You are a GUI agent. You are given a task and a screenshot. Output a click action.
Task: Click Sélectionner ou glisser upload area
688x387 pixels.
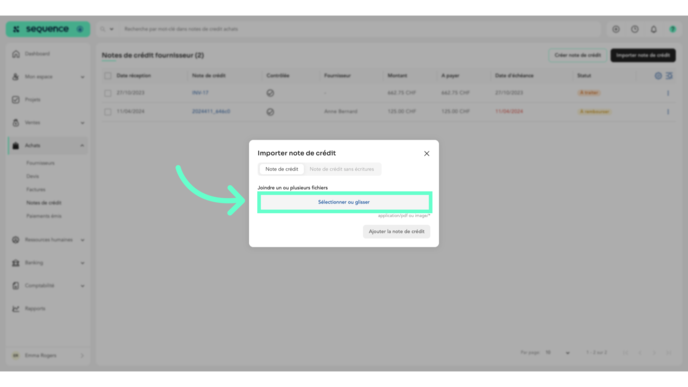pos(344,202)
